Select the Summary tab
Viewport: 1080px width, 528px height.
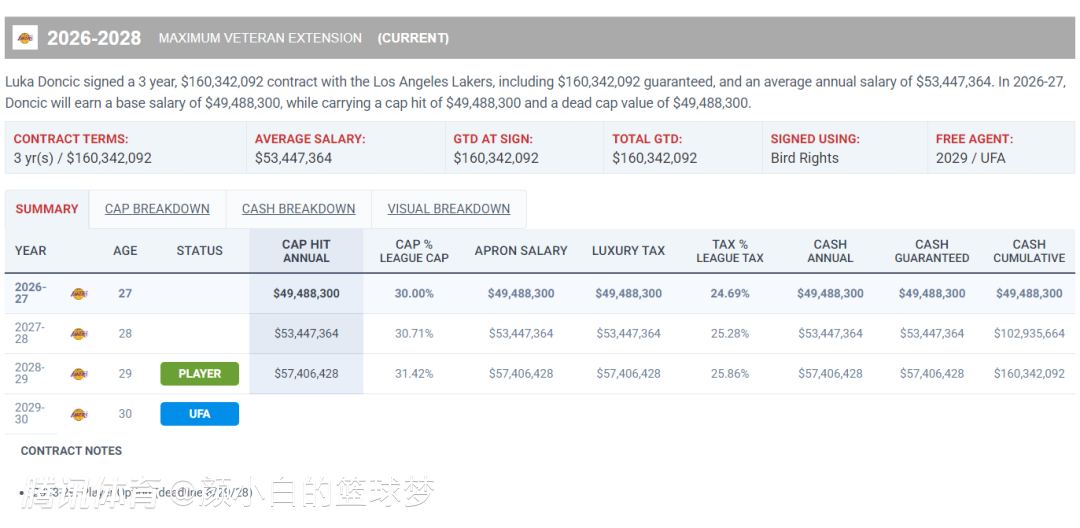pos(47,209)
